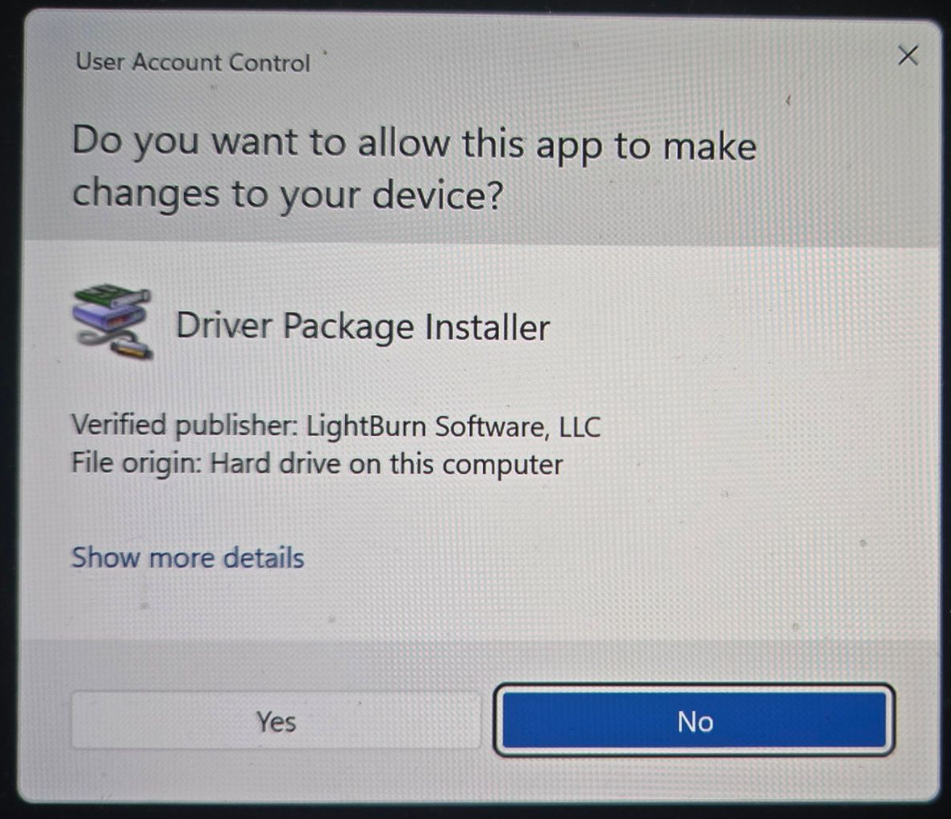Screen dimensions: 951x819
Task: Click the User Account Control title text
Action: click(x=193, y=62)
